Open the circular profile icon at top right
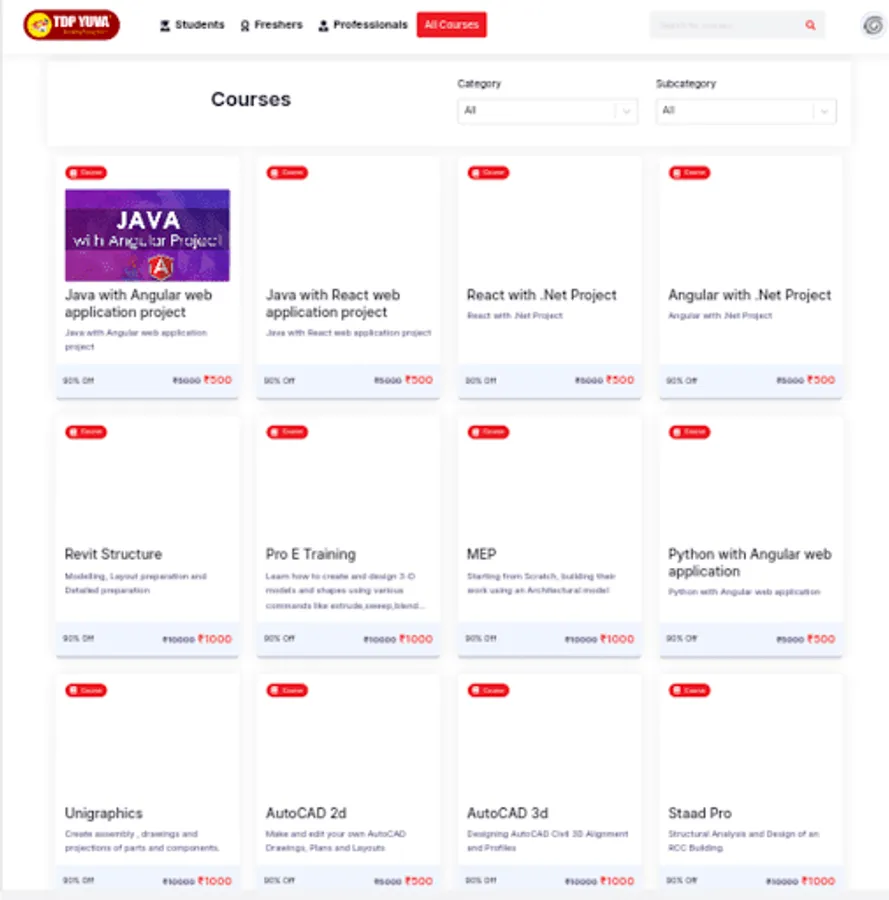The image size is (889, 900). coord(873,25)
